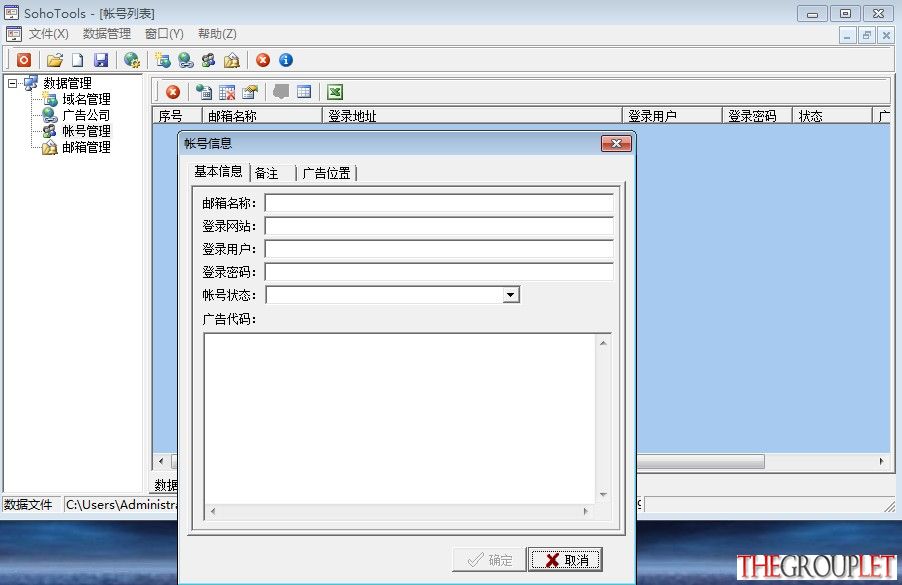This screenshot has height=585, width=902.
Task: Click the red power icon in main toolbar
Action: click(x=24, y=60)
